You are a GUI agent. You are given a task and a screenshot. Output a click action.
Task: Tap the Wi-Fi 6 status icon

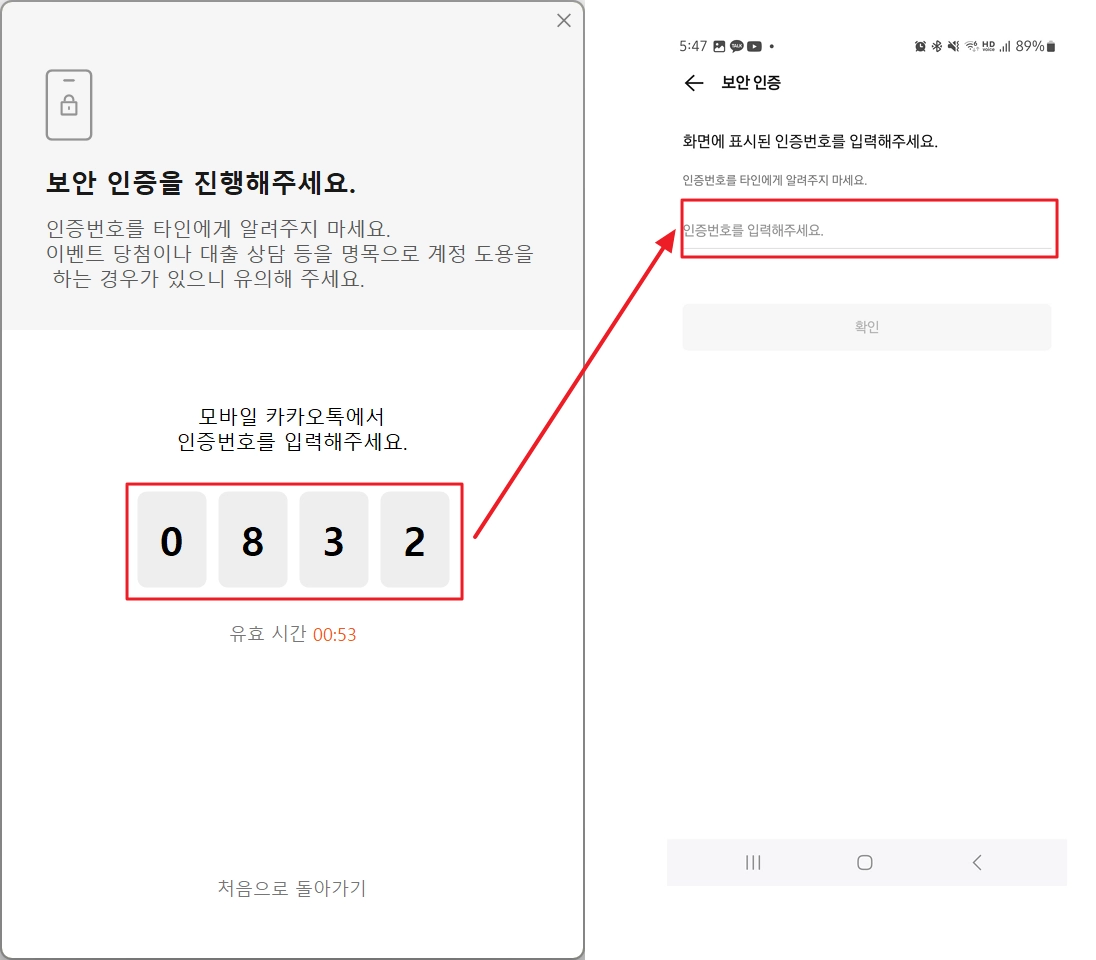coord(969,45)
